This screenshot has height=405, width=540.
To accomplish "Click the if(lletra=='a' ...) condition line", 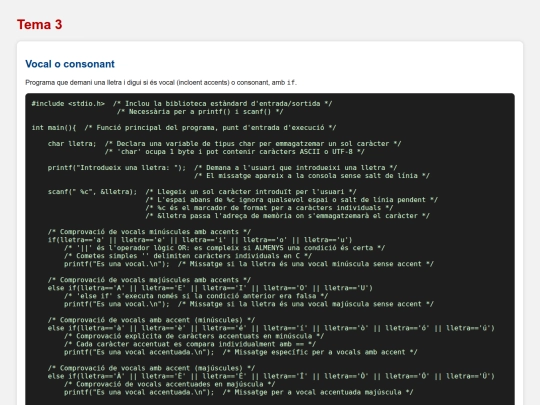I will tap(200, 240).
